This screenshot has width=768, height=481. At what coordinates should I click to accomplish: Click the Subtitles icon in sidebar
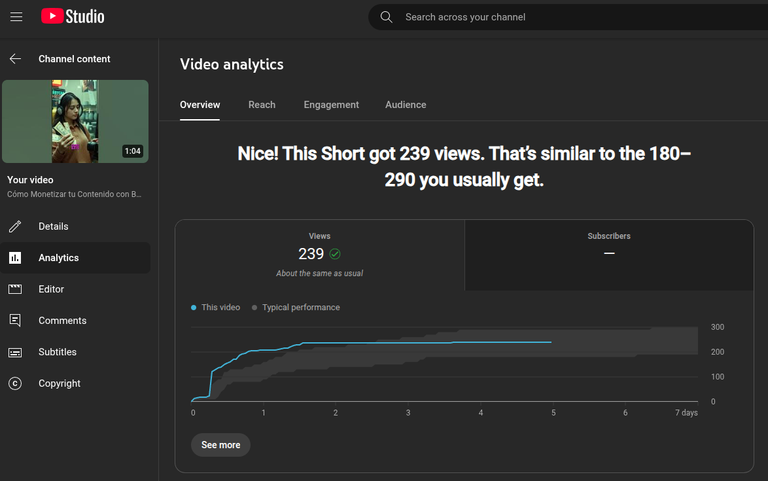(15, 352)
